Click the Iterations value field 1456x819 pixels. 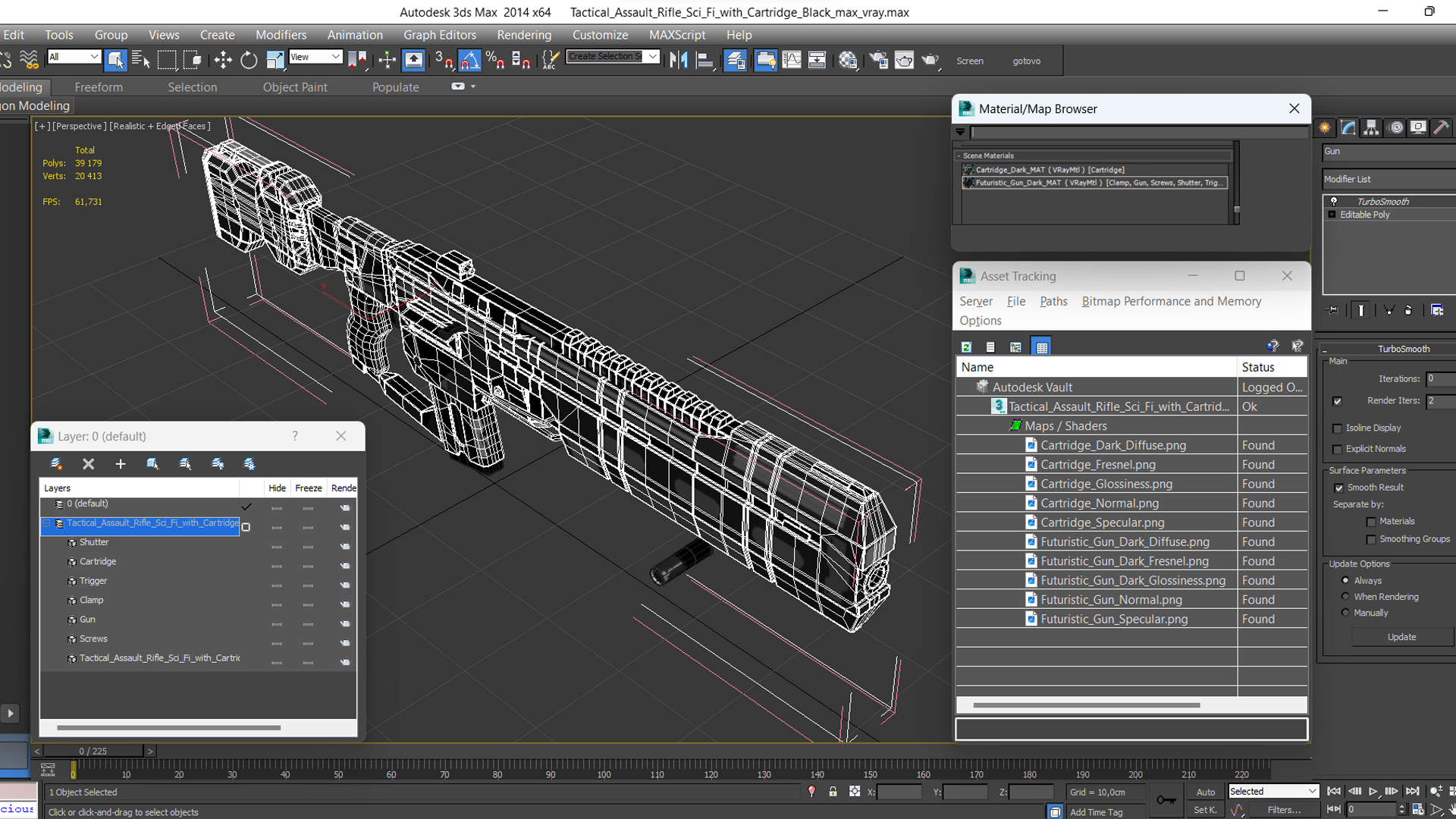1440,378
